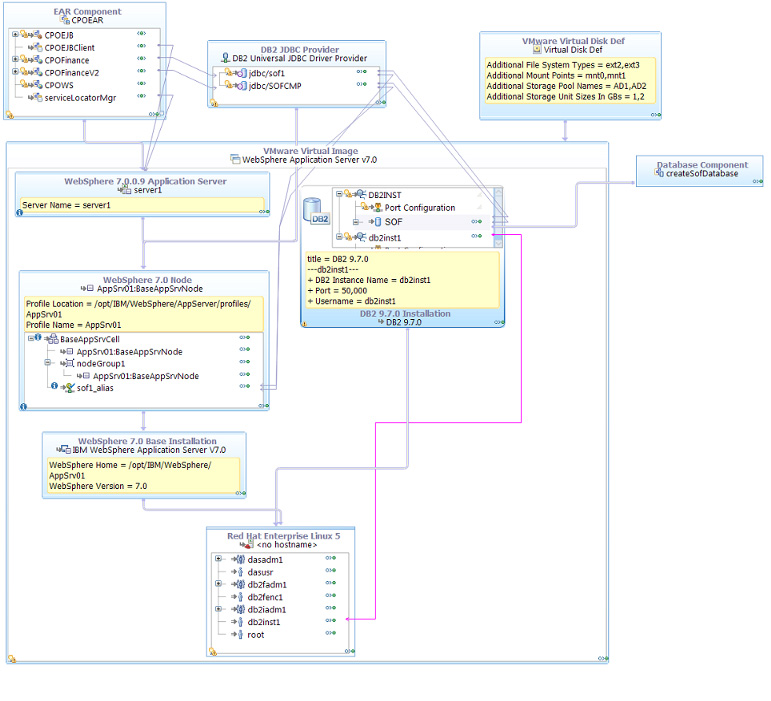Click the jdbc/sof1 datasource icon
Viewport: 771px width, 701px height.
click(241, 73)
